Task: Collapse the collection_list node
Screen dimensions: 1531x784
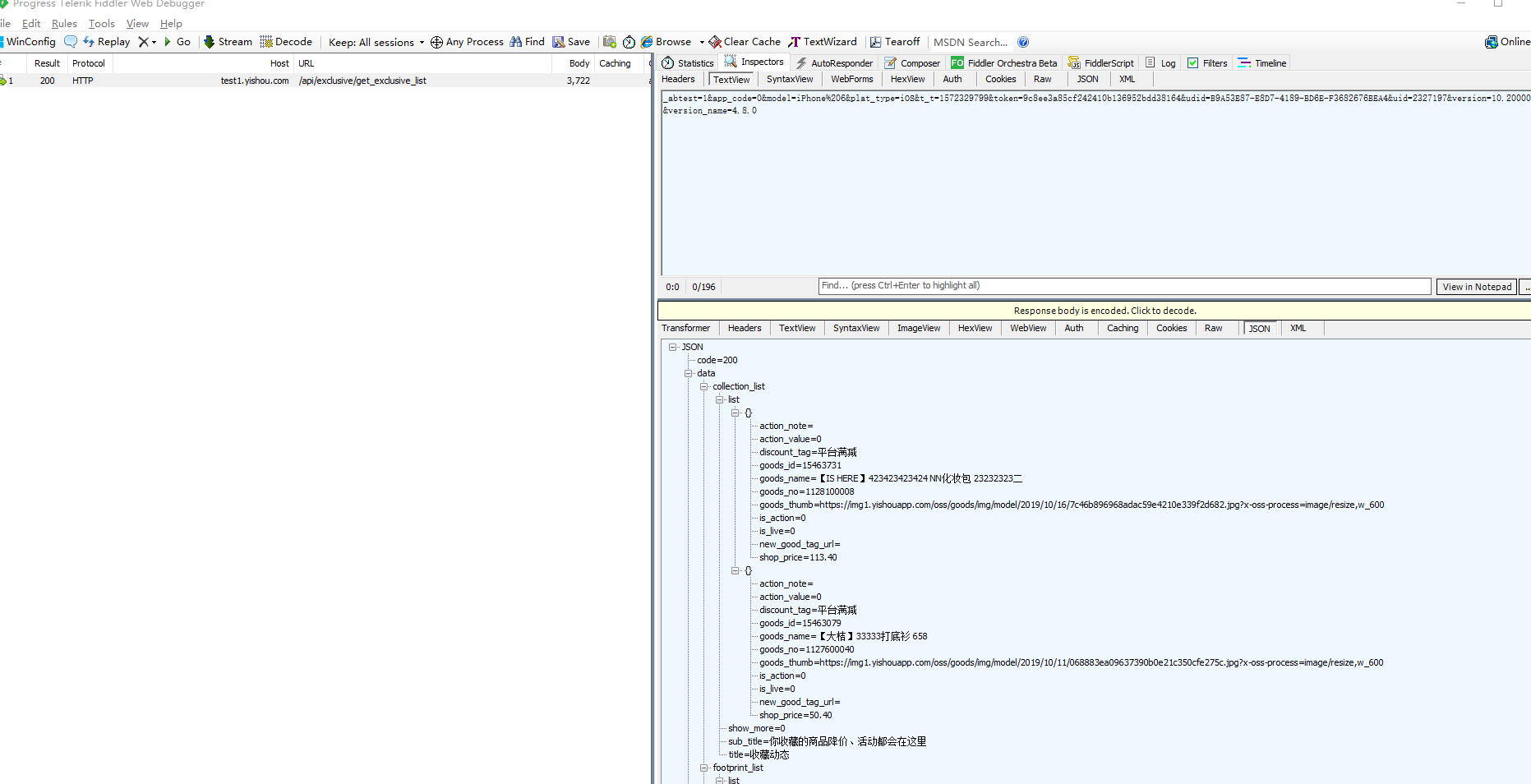Action: point(704,386)
